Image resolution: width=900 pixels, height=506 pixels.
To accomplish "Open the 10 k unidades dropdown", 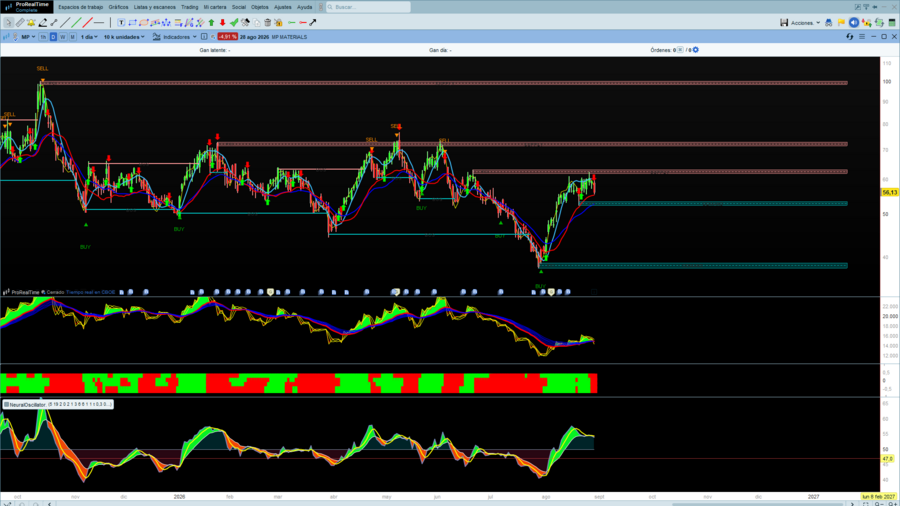I will (x=124, y=37).
